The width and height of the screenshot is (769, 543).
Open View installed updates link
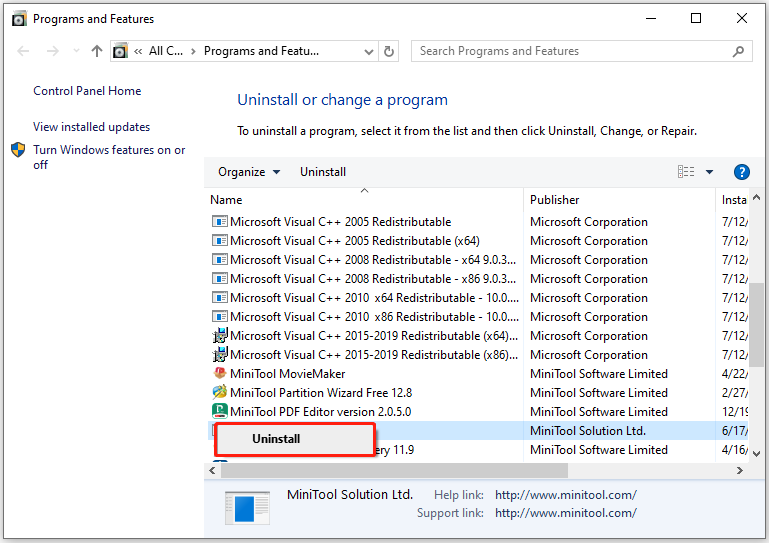92,127
